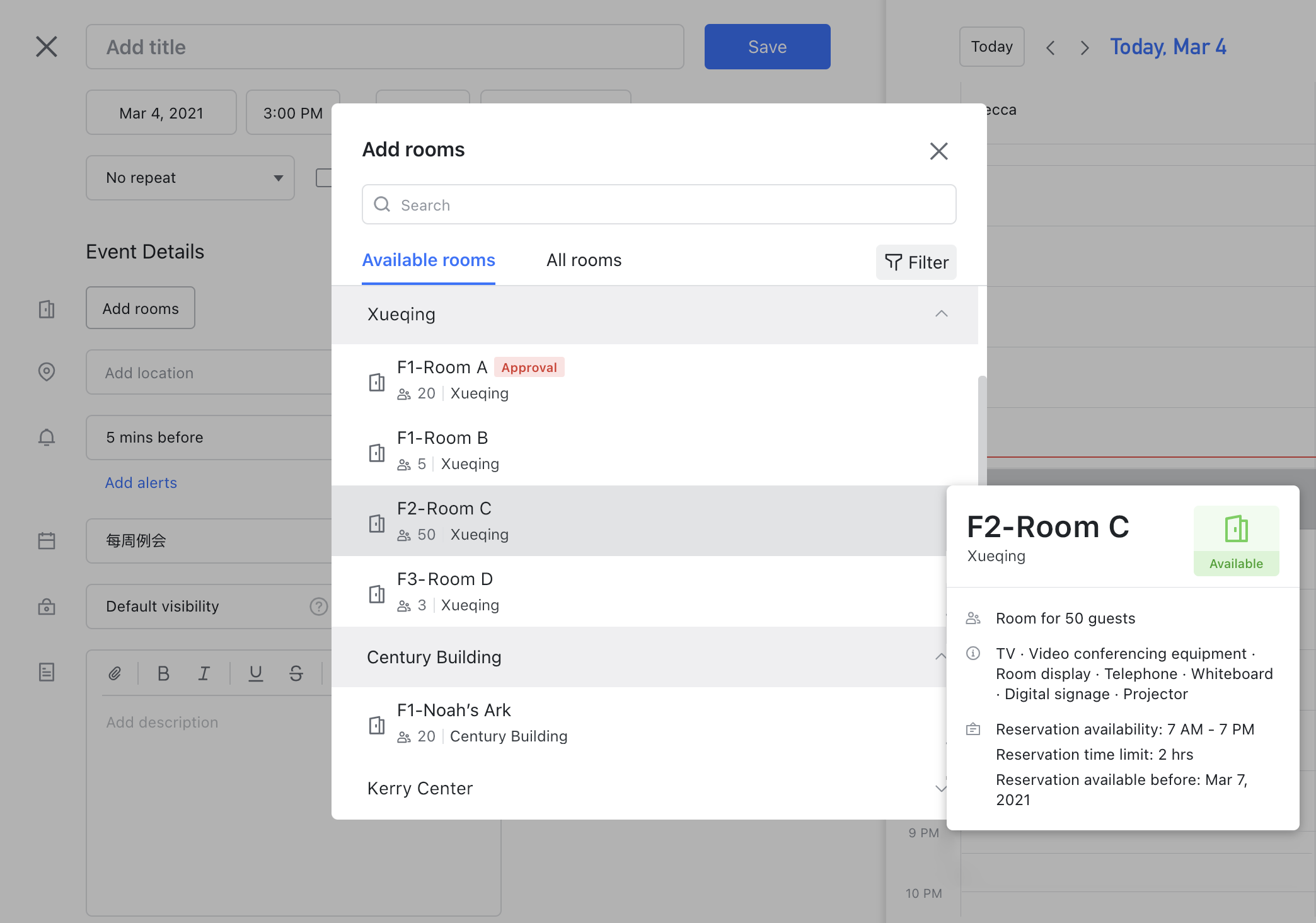Click the guests icon in F2-Room C popup

tap(974, 618)
